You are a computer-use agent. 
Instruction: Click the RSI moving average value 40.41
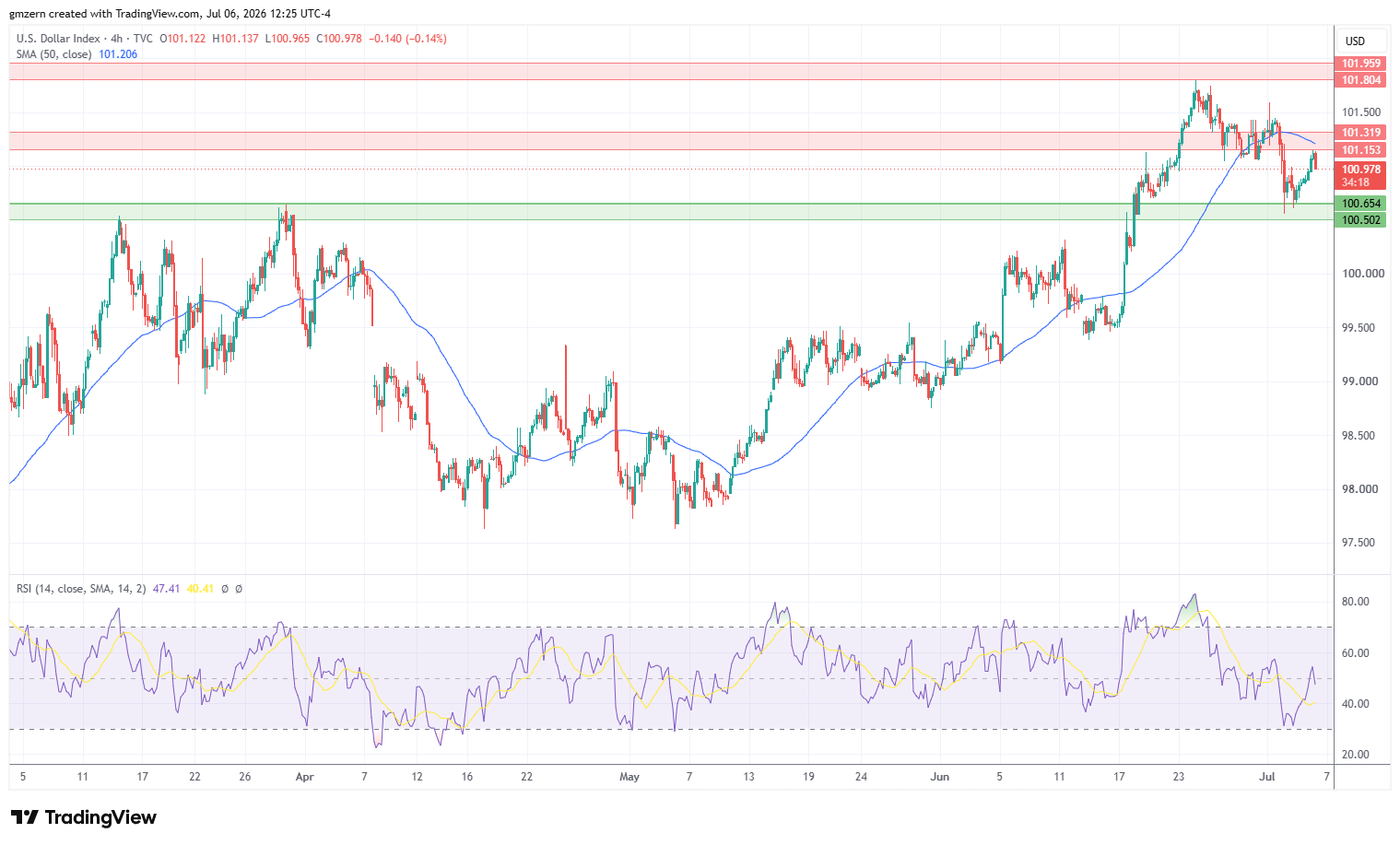(x=200, y=589)
